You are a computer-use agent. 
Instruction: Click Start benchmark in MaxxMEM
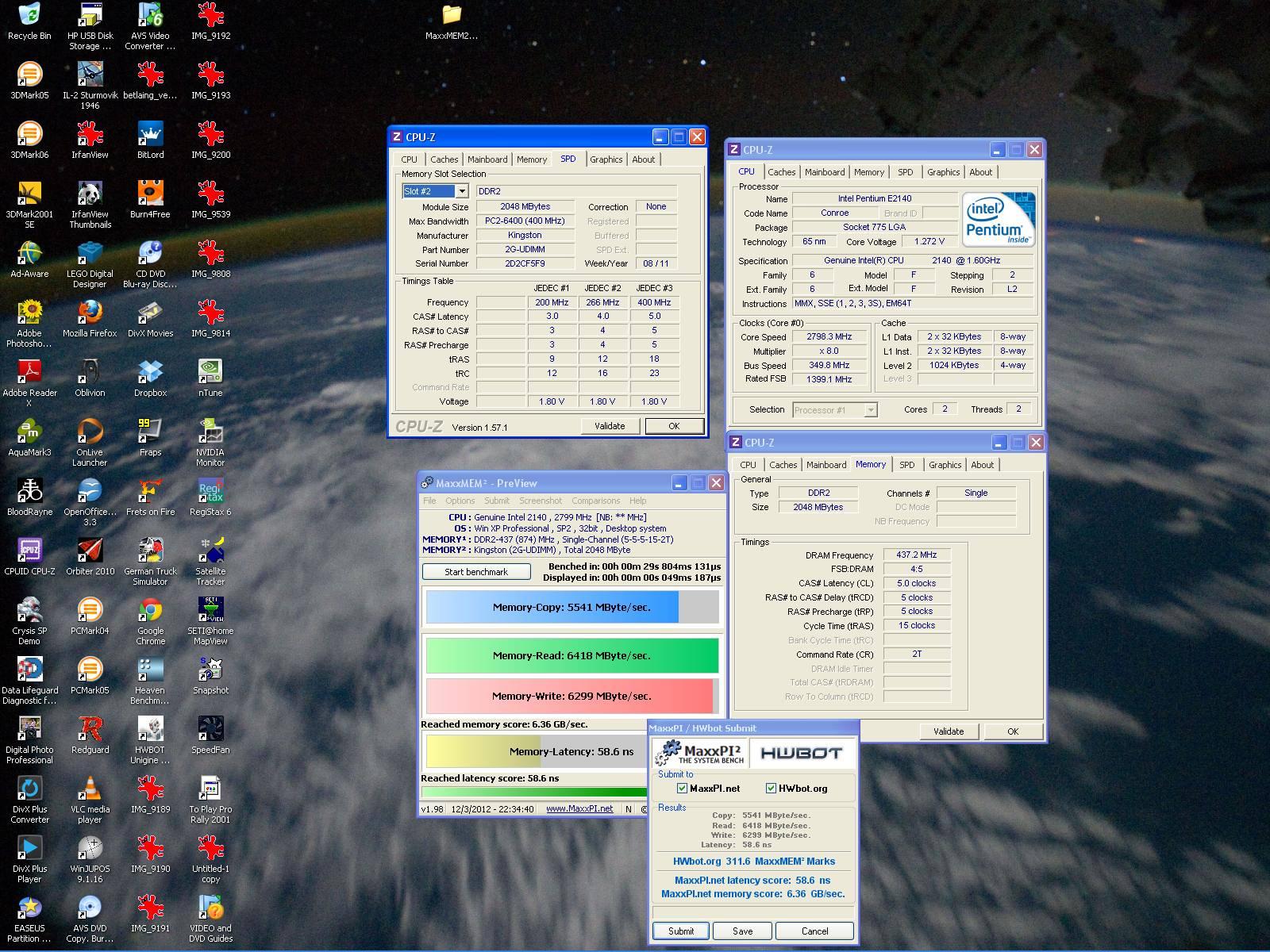pos(476,572)
